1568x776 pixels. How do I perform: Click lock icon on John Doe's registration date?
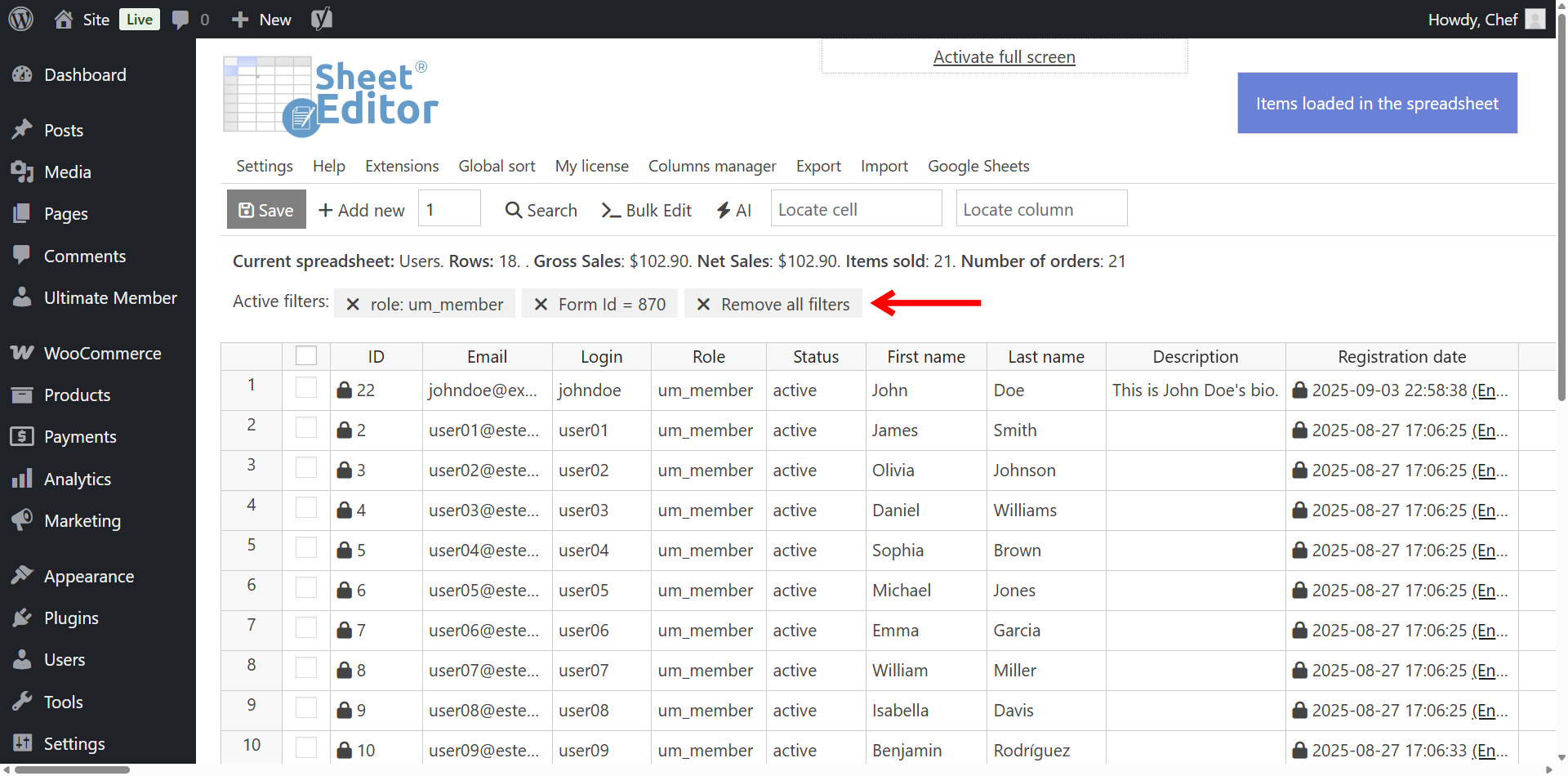(x=1300, y=390)
